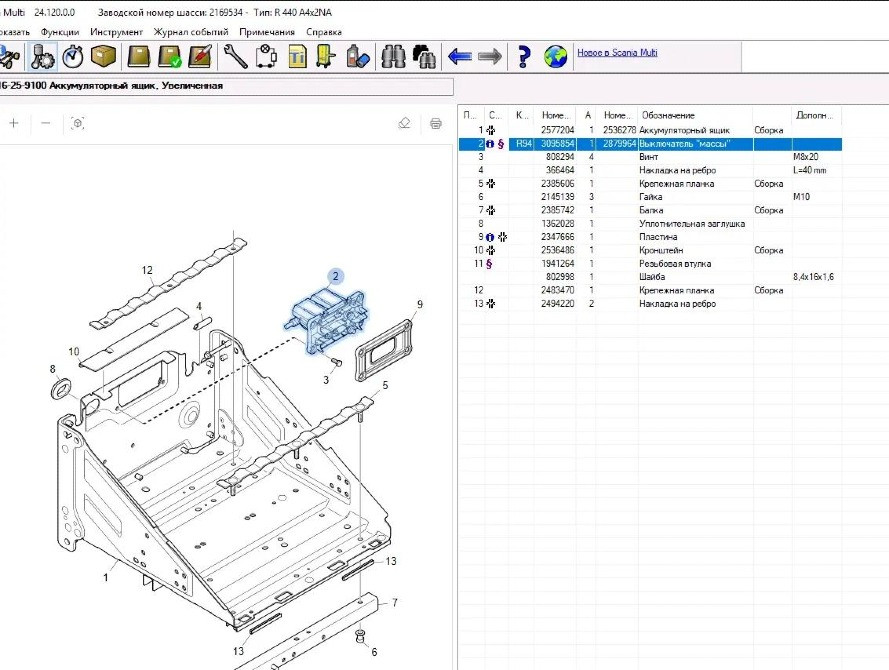Click callout number 9 in the diagram

point(420,304)
